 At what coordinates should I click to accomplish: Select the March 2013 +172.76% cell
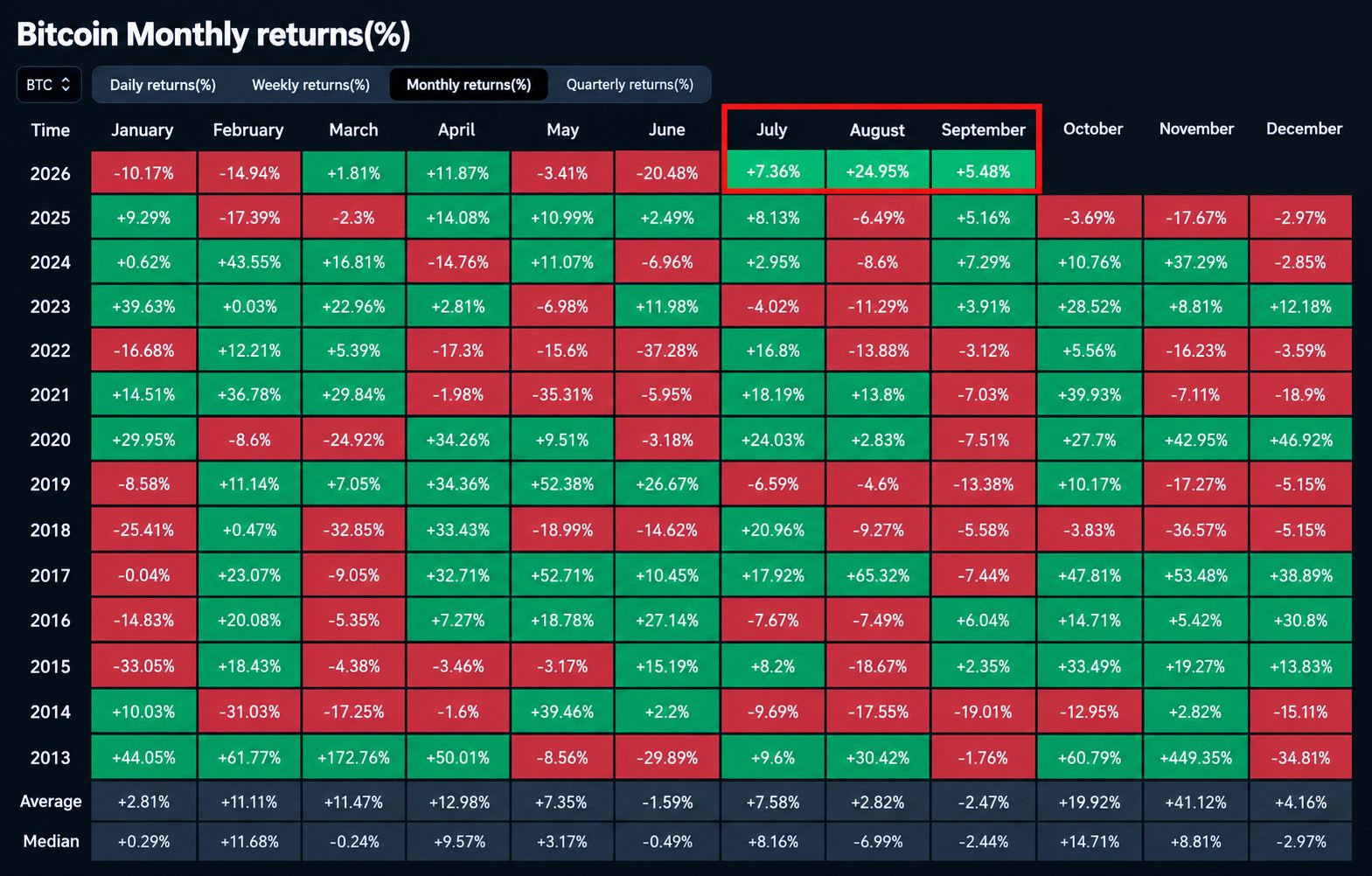(353, 757)
